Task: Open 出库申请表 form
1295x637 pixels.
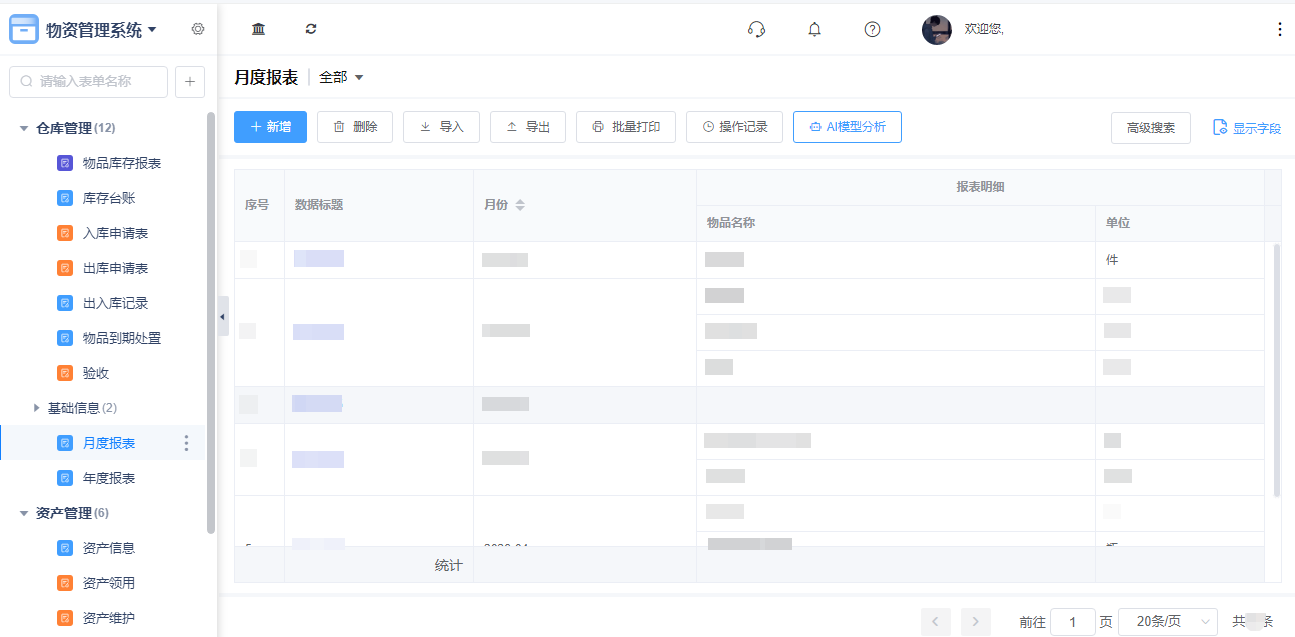Action: (x=115, y=268)
